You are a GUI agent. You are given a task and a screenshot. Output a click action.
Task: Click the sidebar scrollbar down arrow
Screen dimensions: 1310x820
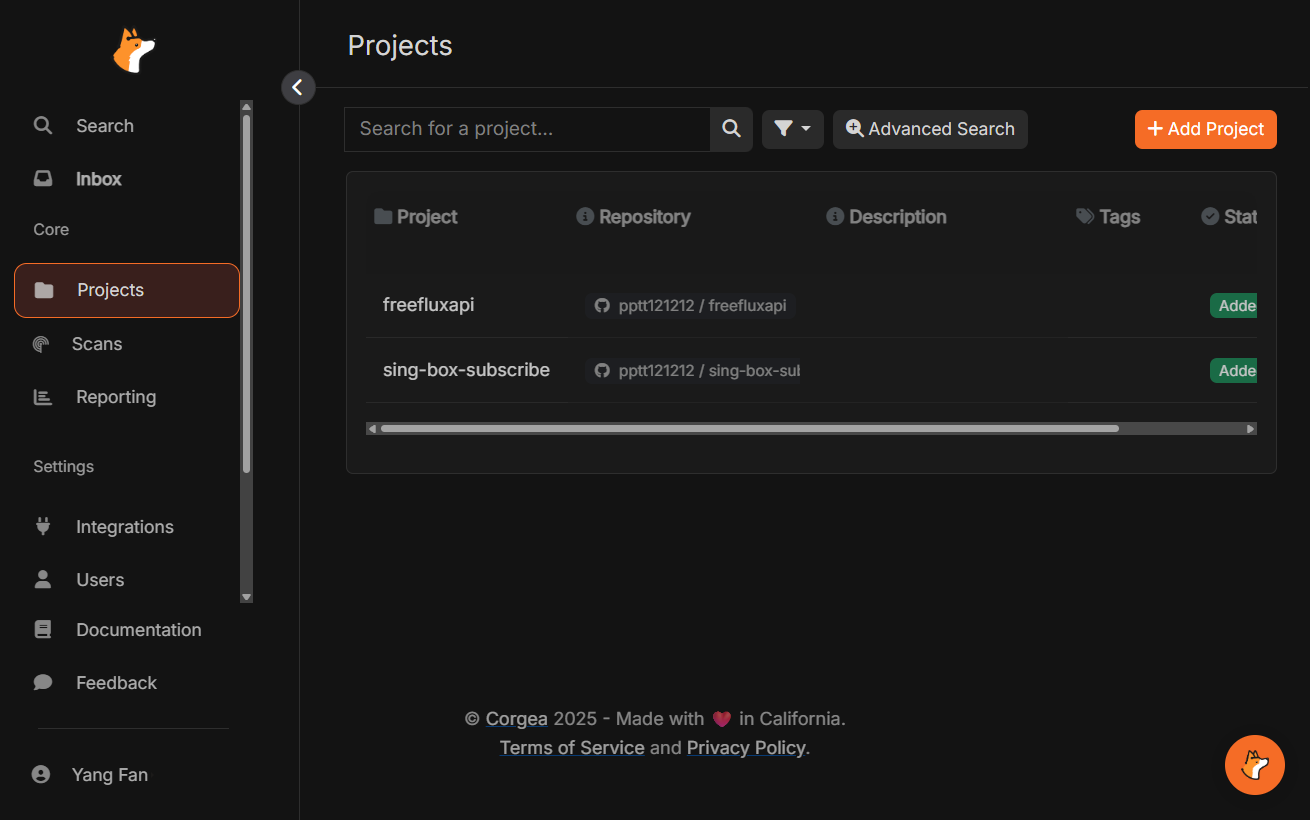click(x=246, y=597)
